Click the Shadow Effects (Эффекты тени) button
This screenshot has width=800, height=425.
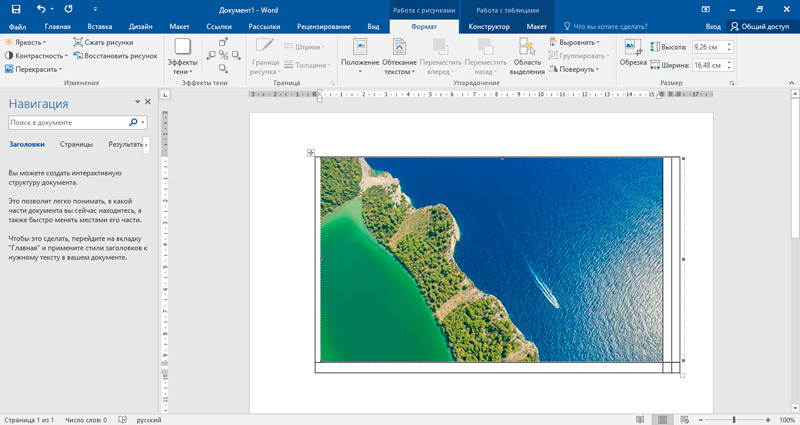(x=183, y=55)
